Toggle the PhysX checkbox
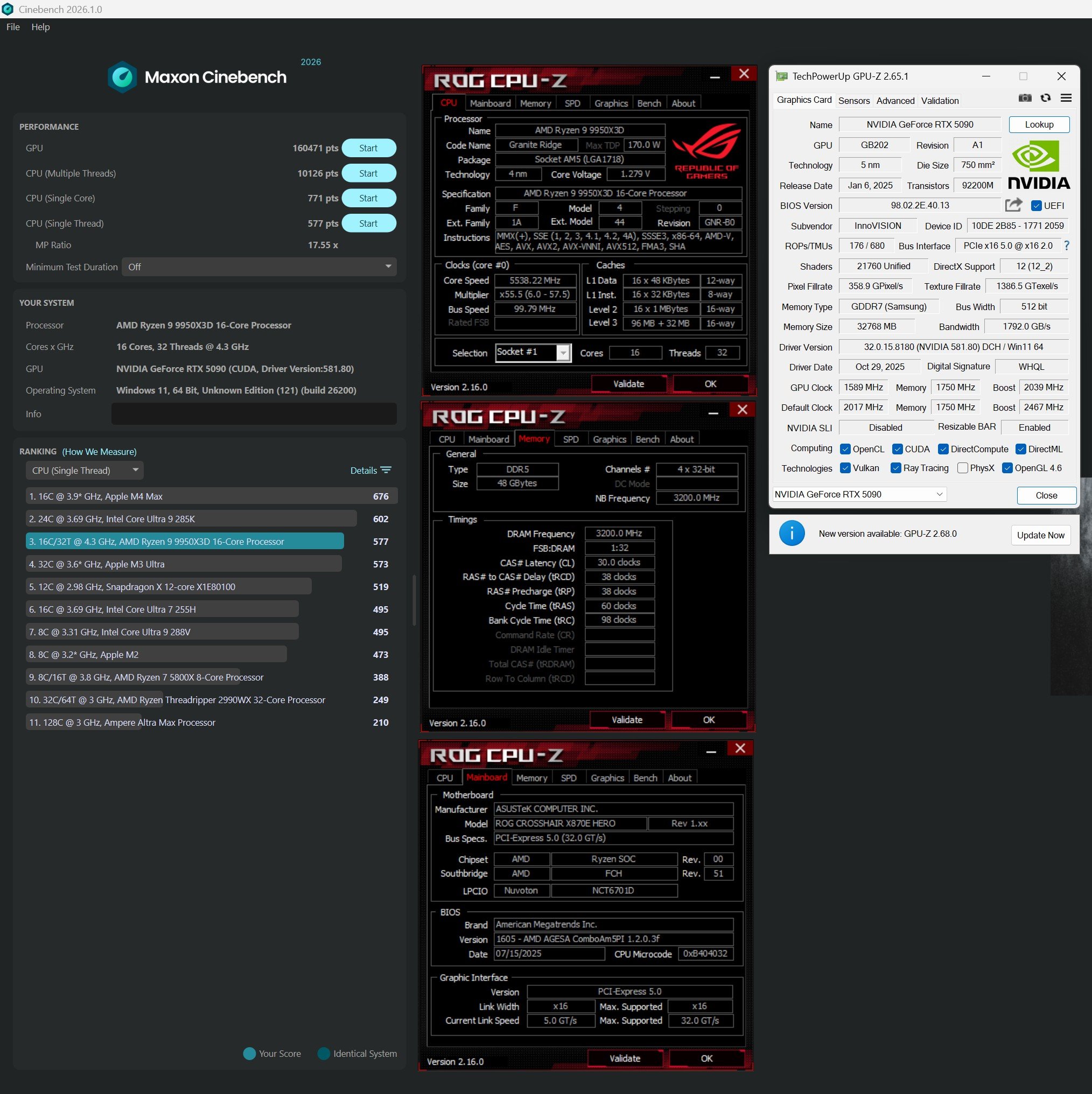This screenshot has height=1094, width=1092. click(x=962, y=468)
